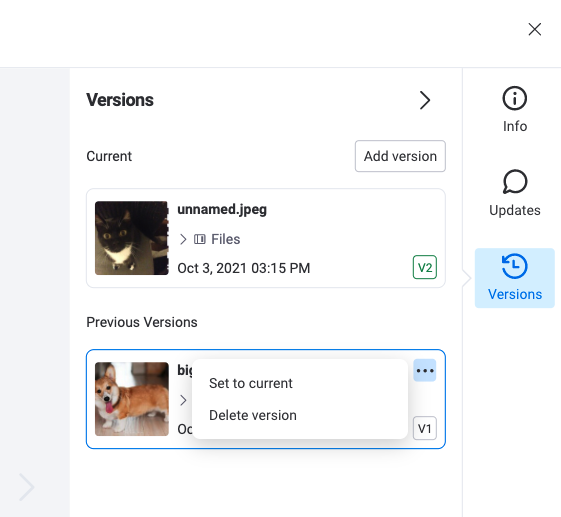Collapse the Versions panel with header chevron
Screen dimensions: 561x517
(x=425, y=100)
